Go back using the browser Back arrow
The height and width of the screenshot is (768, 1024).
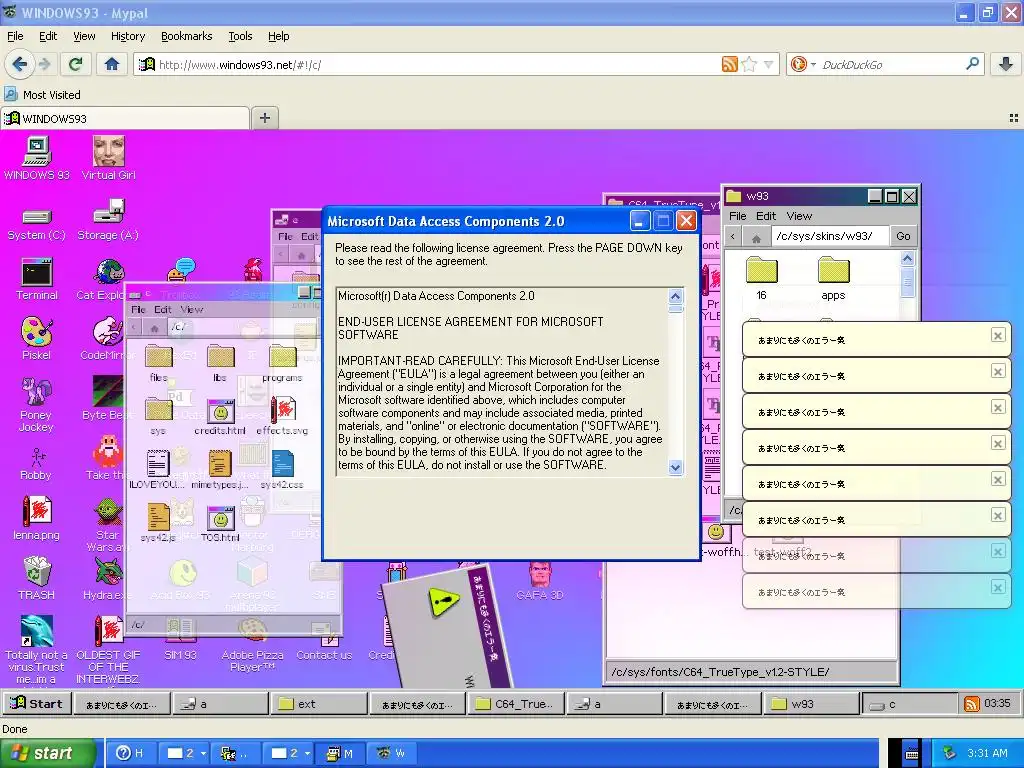coord(20,64)
